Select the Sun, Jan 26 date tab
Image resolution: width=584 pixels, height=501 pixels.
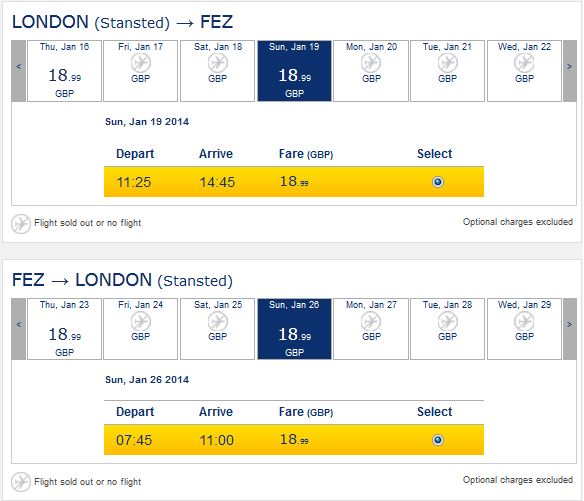[x=294, y=329]
